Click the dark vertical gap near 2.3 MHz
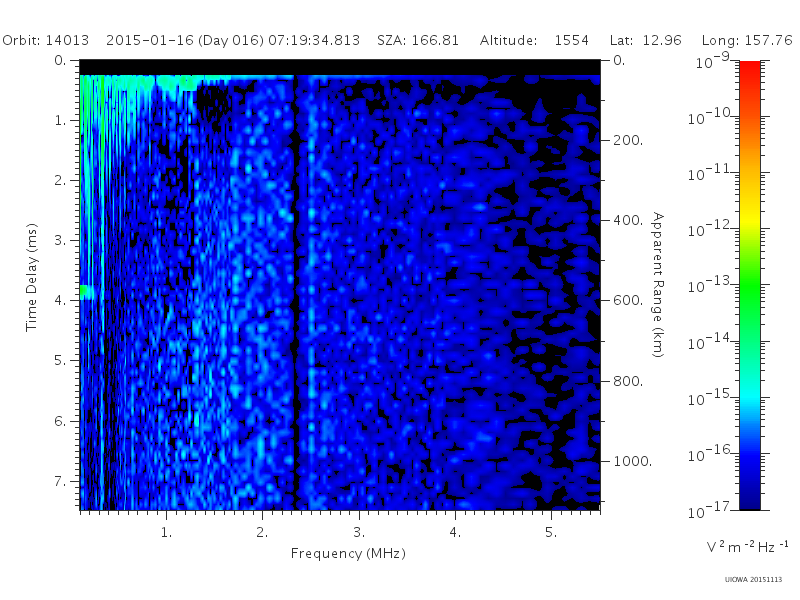 pyautogui.click(x=294, y=291)
